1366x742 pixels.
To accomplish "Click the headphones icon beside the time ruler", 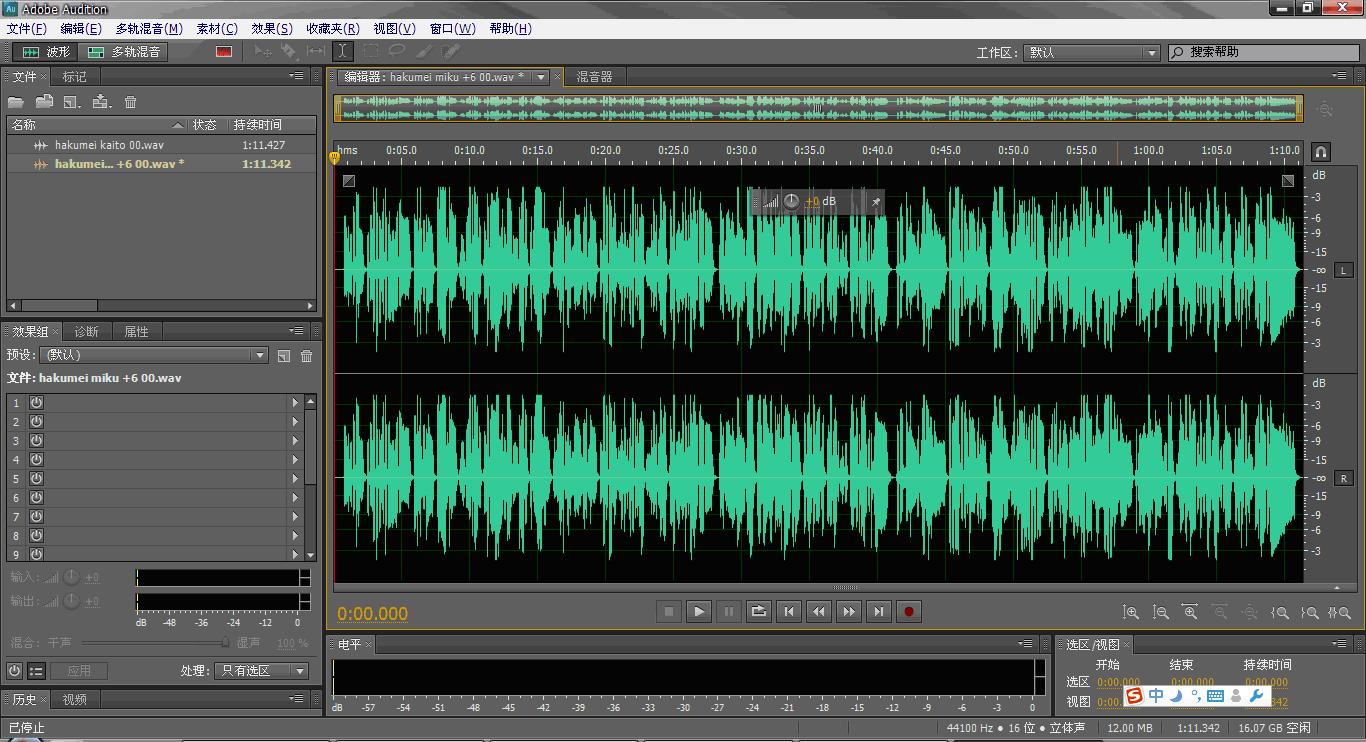I will click(x=1321, y=152).
